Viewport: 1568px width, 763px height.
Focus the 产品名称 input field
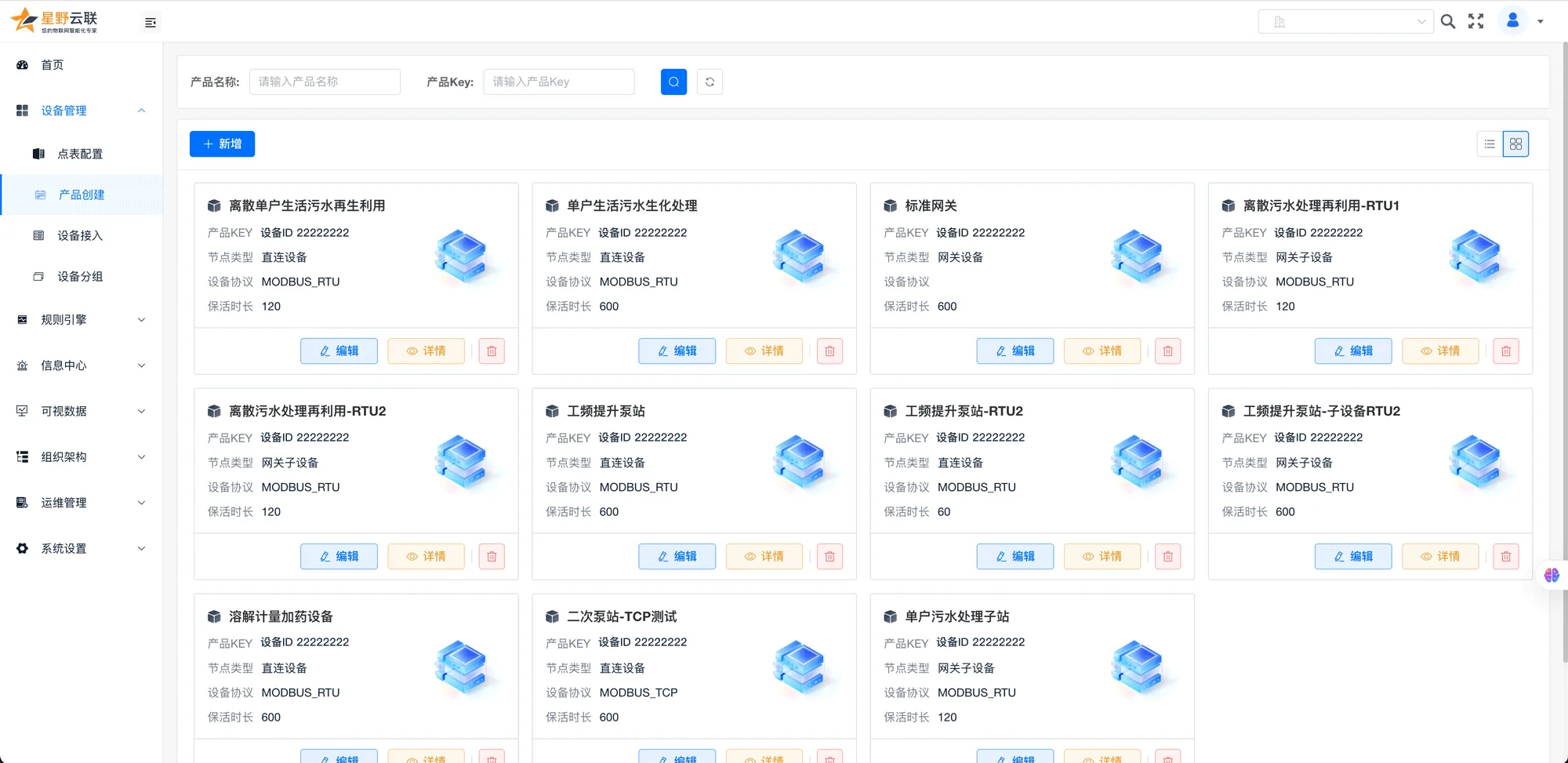325,82
